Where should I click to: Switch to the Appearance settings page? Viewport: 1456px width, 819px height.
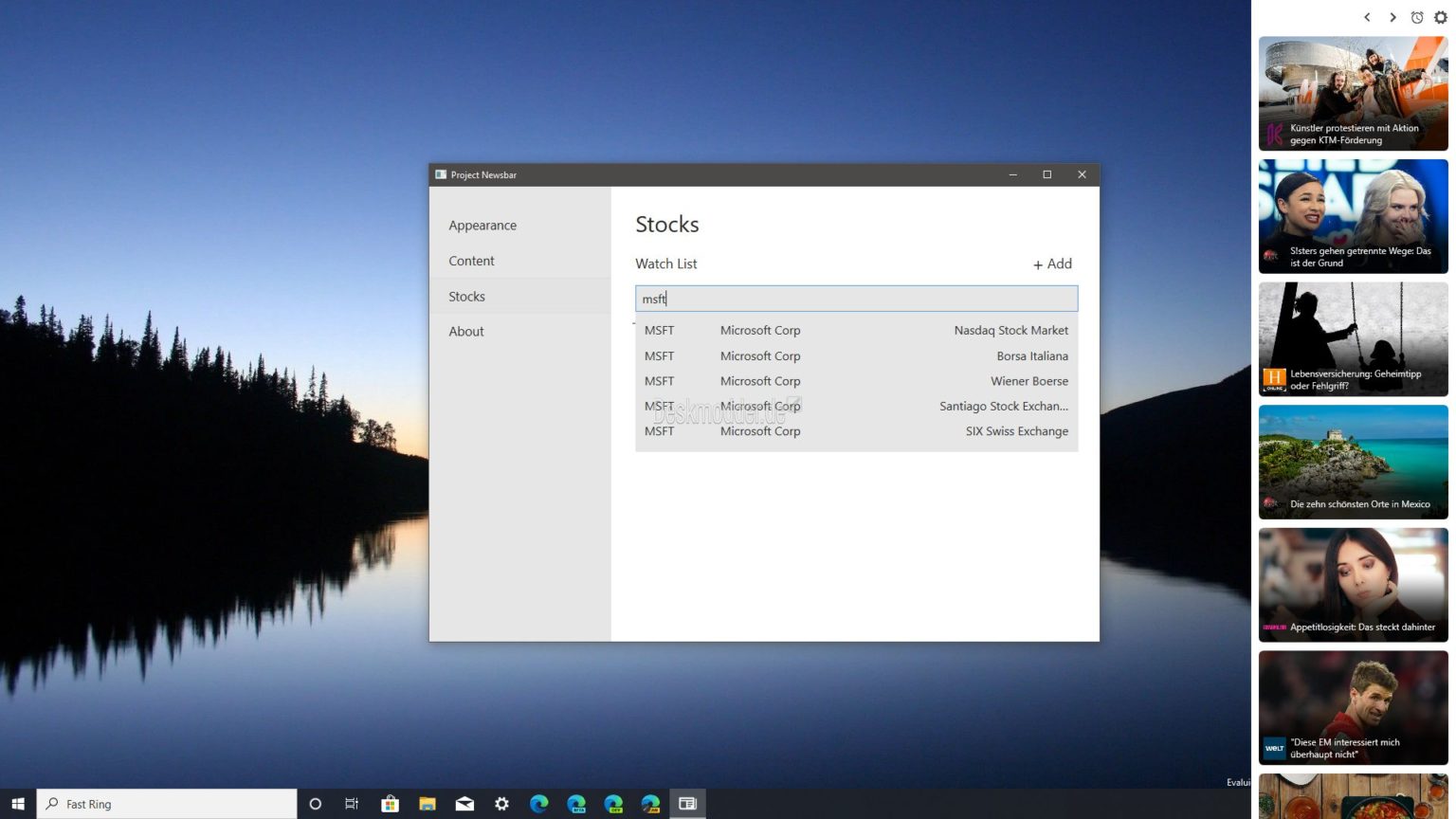pyautogui.click(x=482, y=226)
